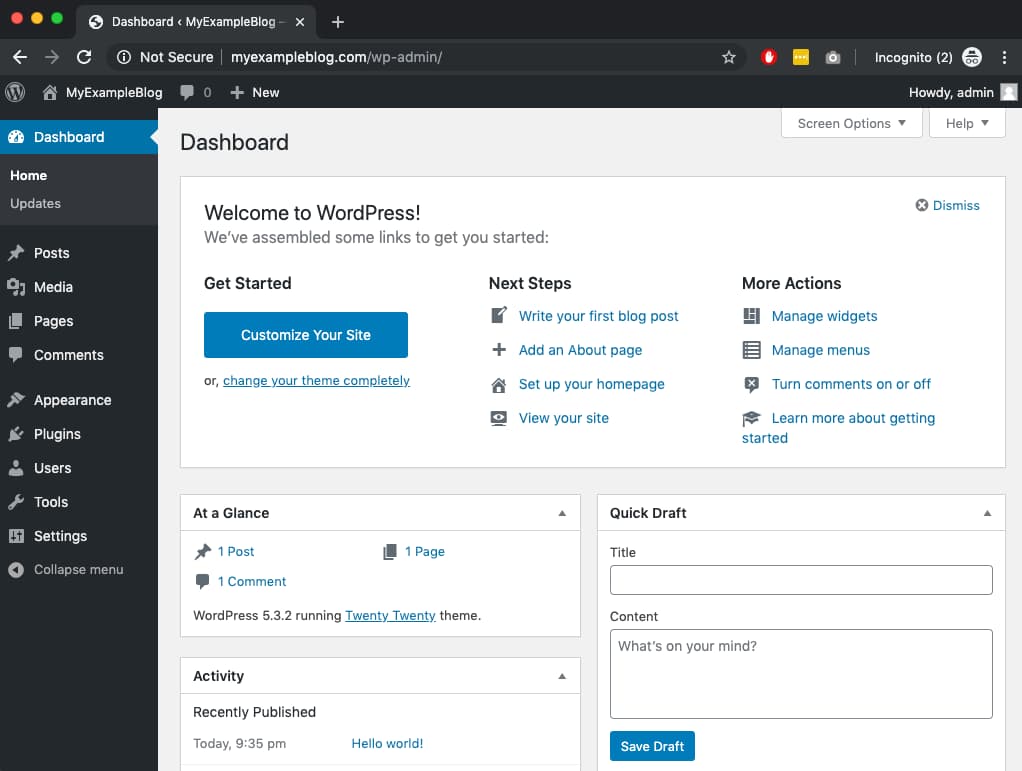
Task: Open the comments bubble in admin bar
Action: click(187, 93)
